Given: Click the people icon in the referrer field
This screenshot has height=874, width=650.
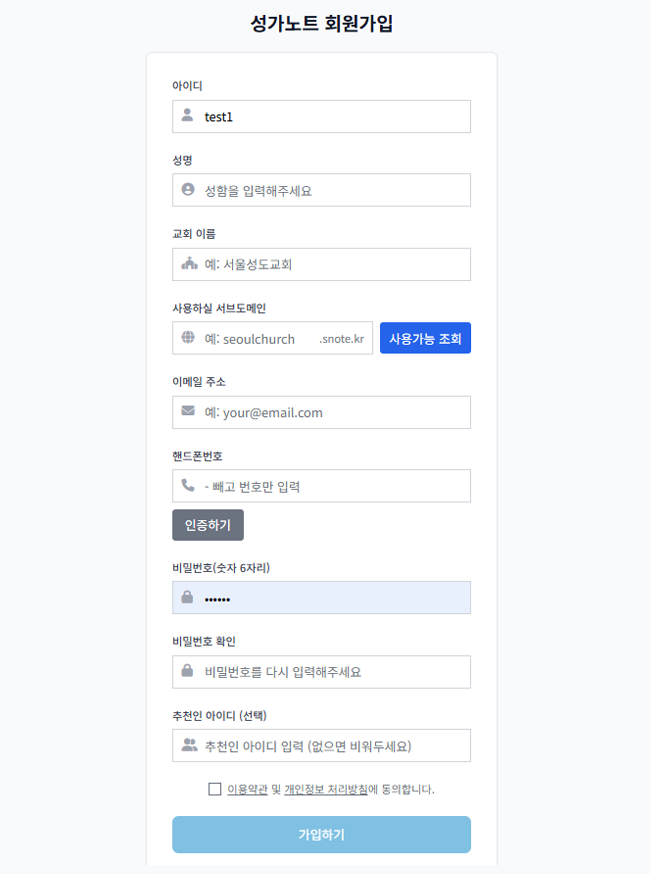Looking at the screenshot, I should (190, 745).
